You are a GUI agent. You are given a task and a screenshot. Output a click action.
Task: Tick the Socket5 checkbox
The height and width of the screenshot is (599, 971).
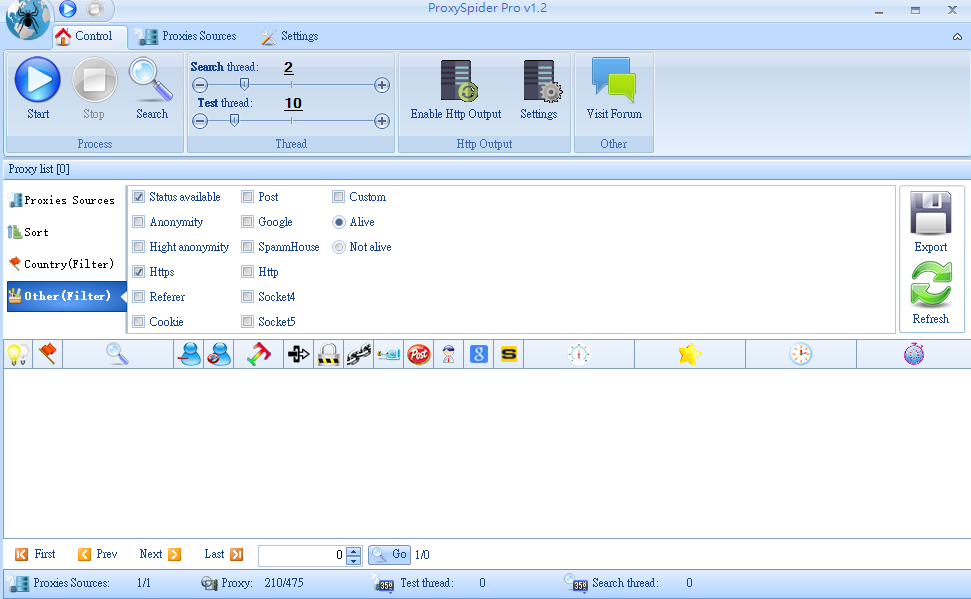click(x=247, y=322)
